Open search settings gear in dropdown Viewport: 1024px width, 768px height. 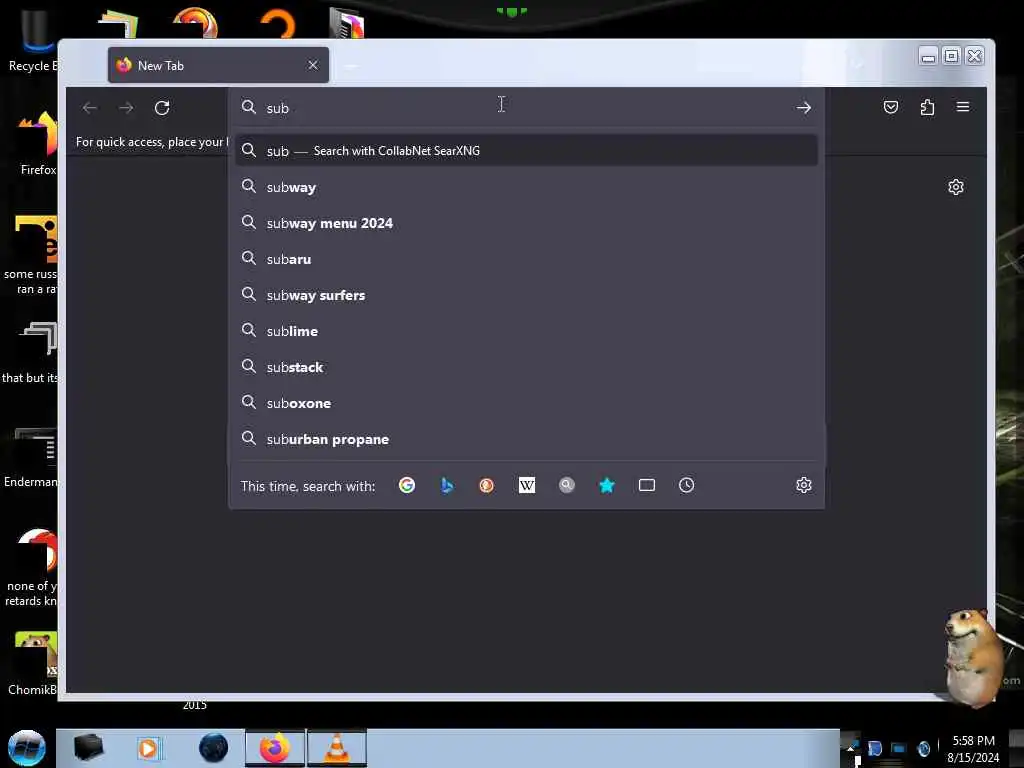[804, 485]
